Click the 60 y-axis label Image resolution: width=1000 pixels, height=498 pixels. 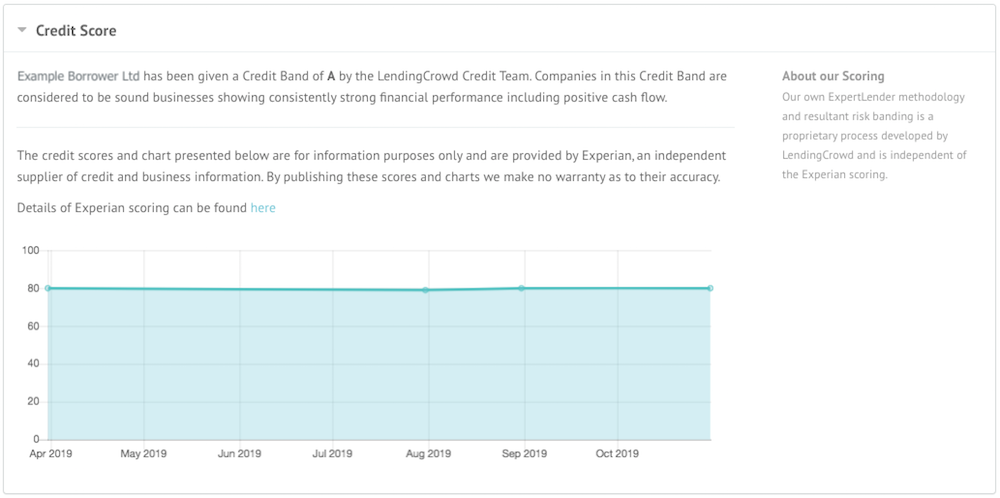pyautogui.click(x=34, y=326)
